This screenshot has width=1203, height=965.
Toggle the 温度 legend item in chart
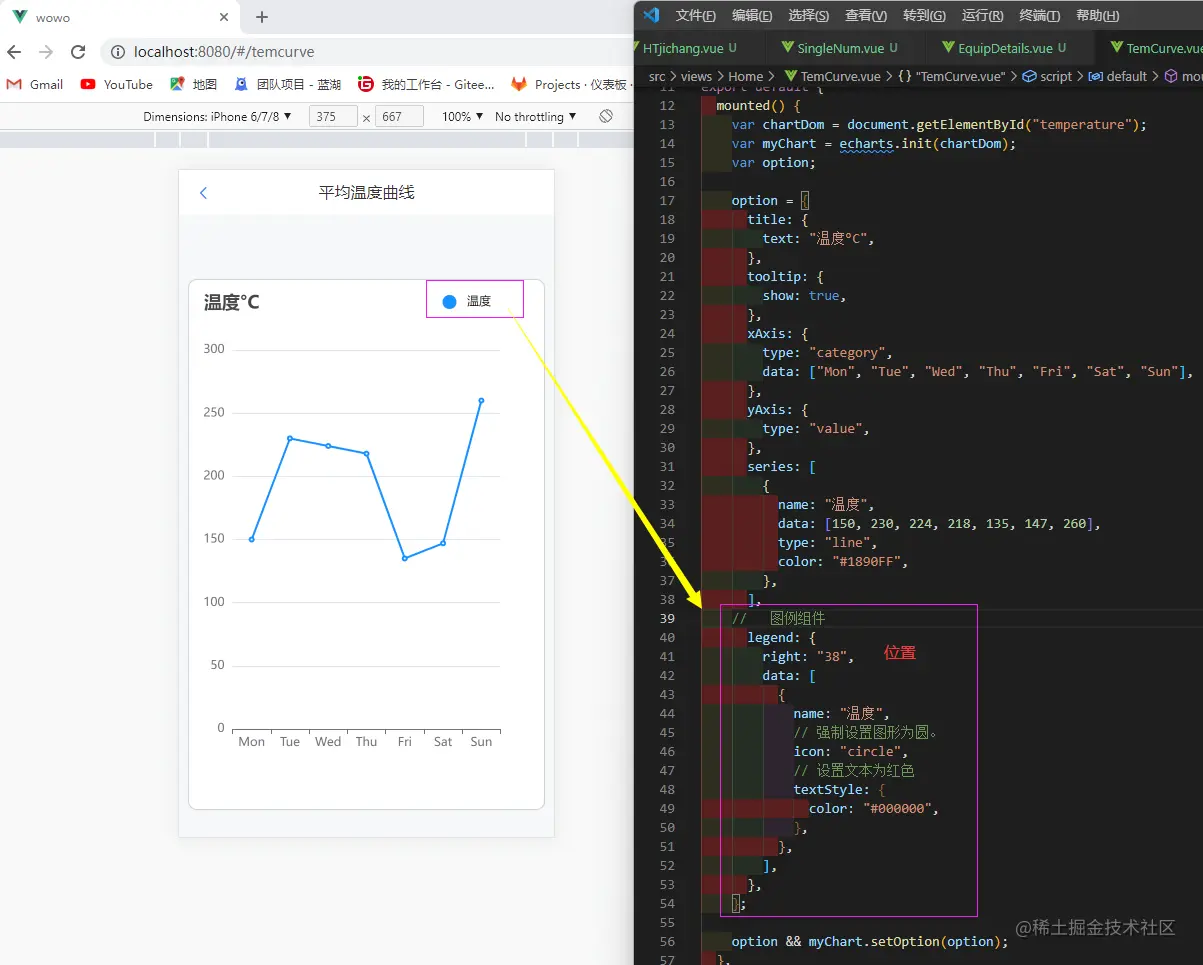tap(467, 301)
